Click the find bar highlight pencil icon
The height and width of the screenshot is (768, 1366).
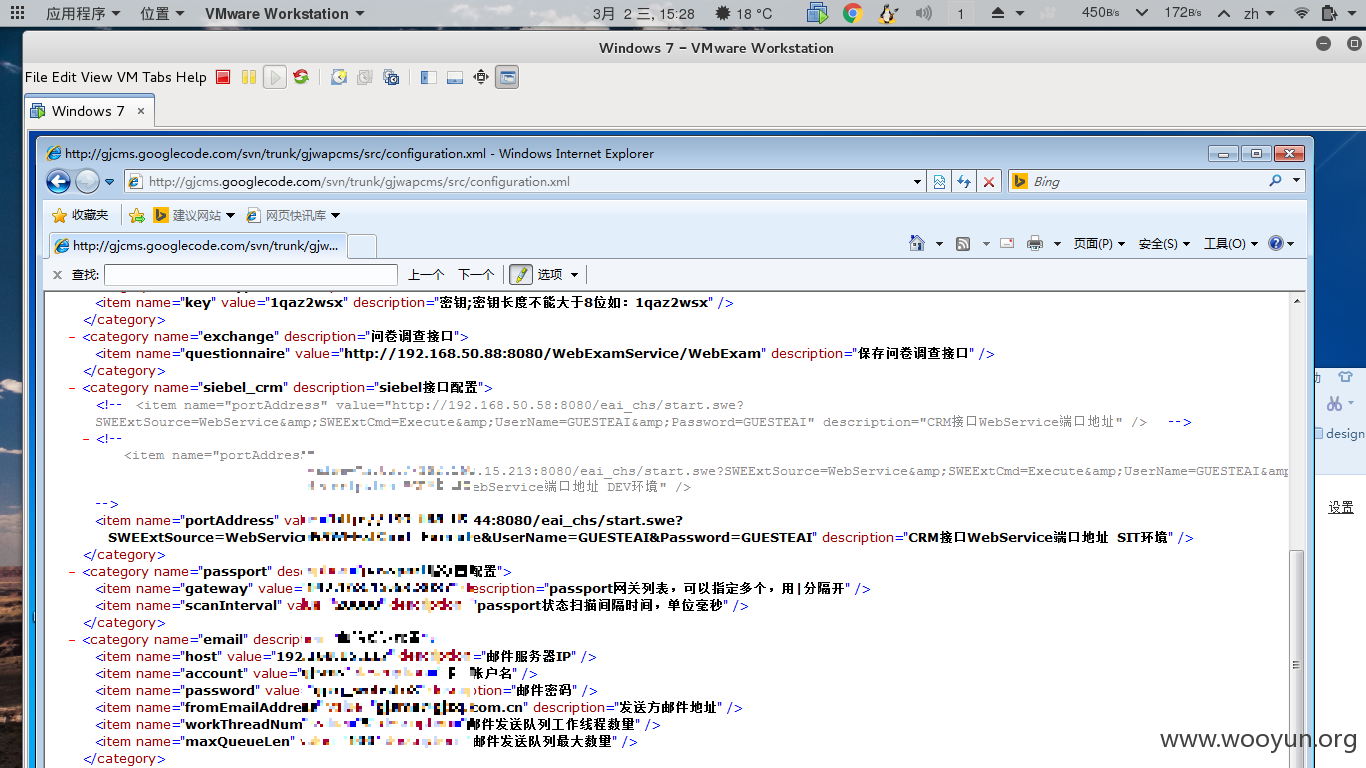(520, 274)
